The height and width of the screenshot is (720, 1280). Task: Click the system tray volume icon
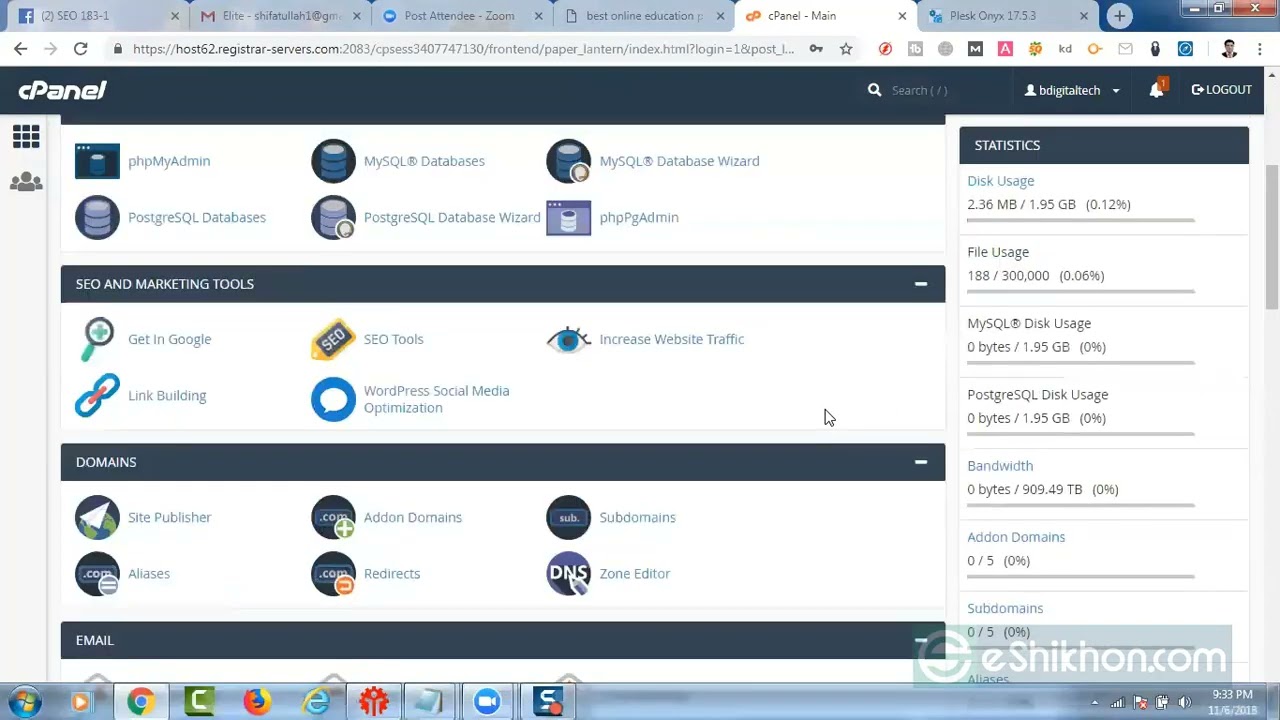pyautogui.click(x=1185, y=702)
